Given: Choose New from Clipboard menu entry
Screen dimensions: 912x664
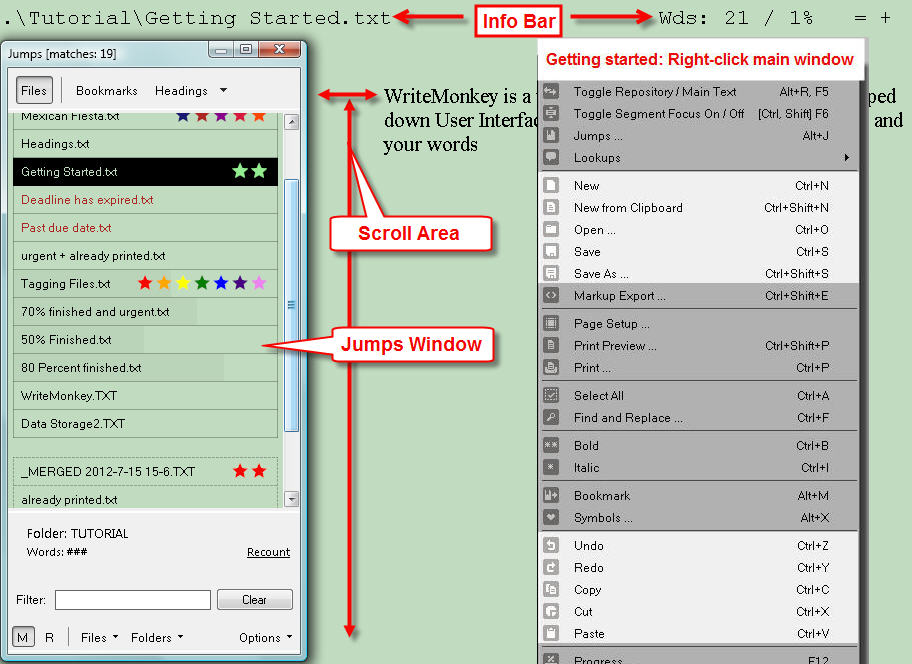Looking at the screenshot, I should [x=699, y=208].
